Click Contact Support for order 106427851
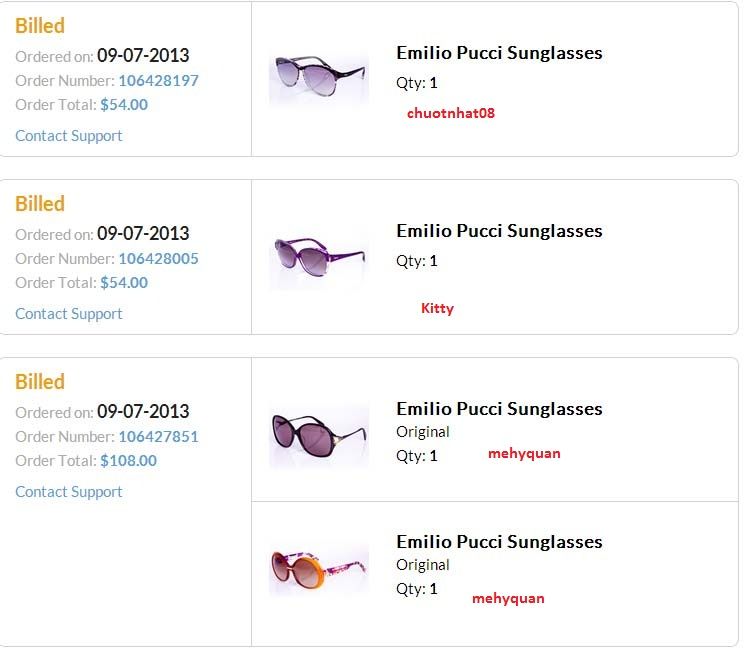750x651 pixels. point(69,492)
